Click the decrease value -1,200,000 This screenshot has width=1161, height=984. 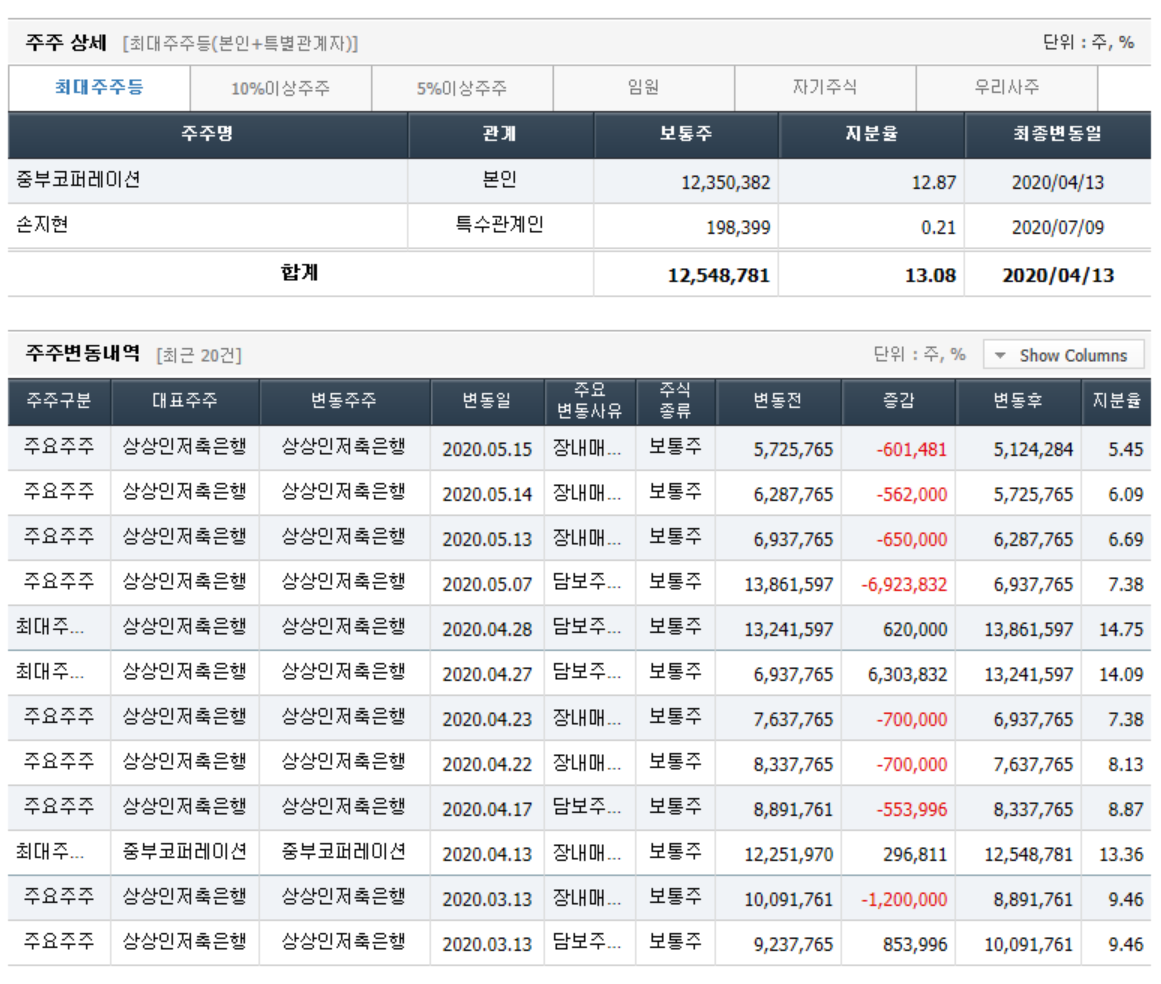pos(904,900)
